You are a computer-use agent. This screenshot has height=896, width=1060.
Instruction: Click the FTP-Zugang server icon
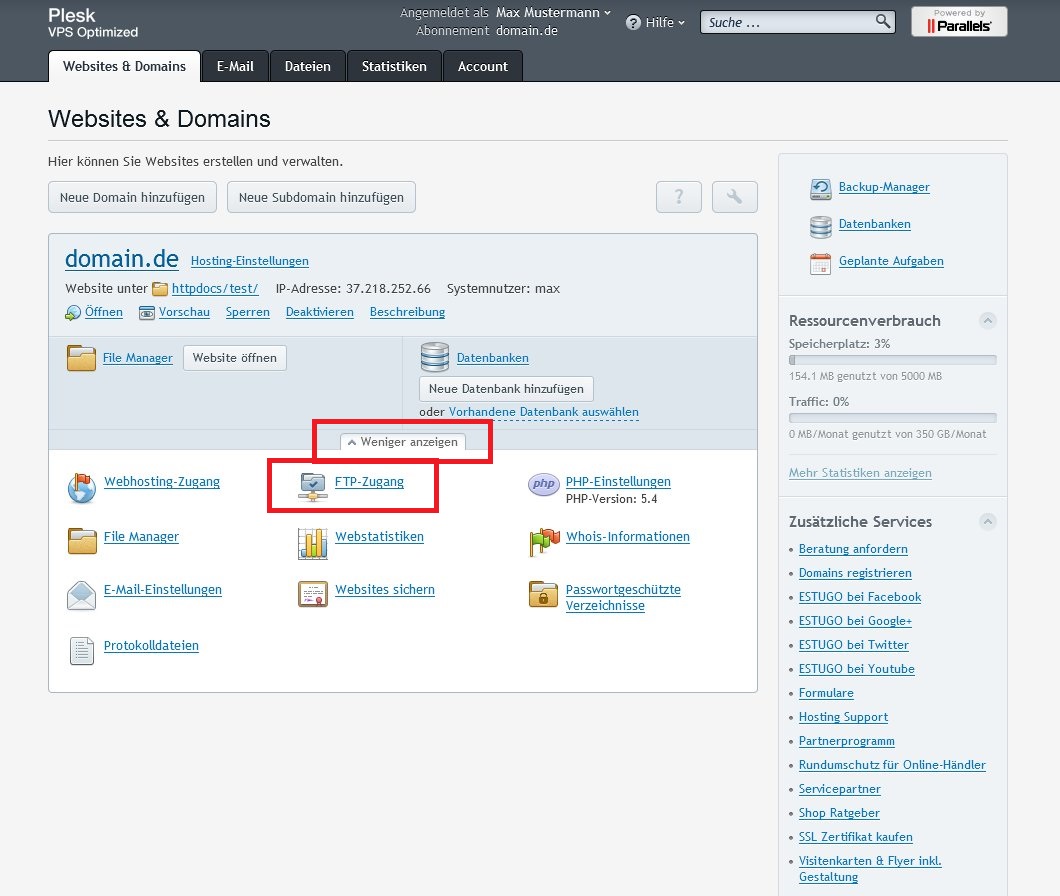click(x=313, y=485)
